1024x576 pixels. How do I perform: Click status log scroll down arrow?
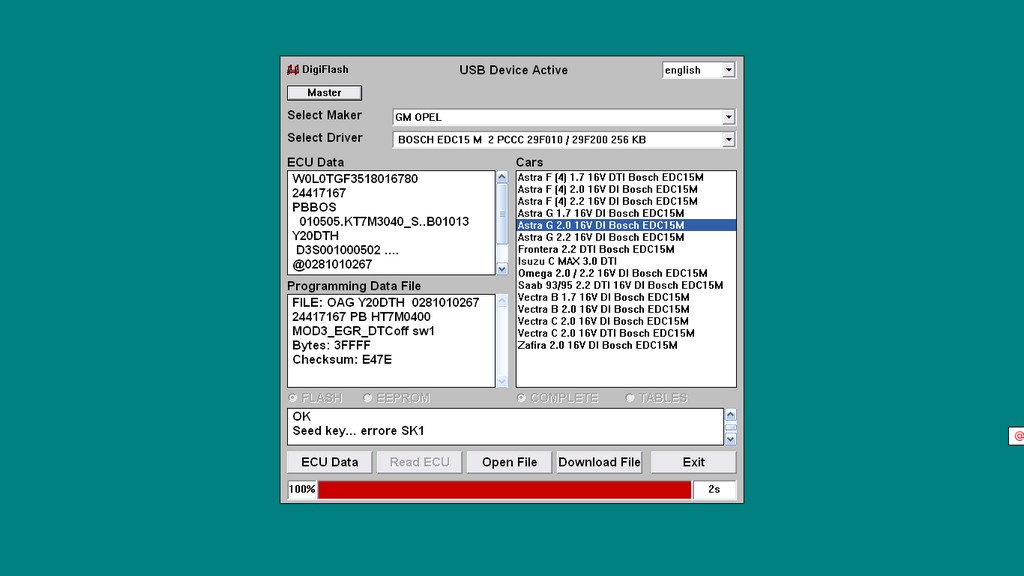pyautogui.click(x=730, y=440)
